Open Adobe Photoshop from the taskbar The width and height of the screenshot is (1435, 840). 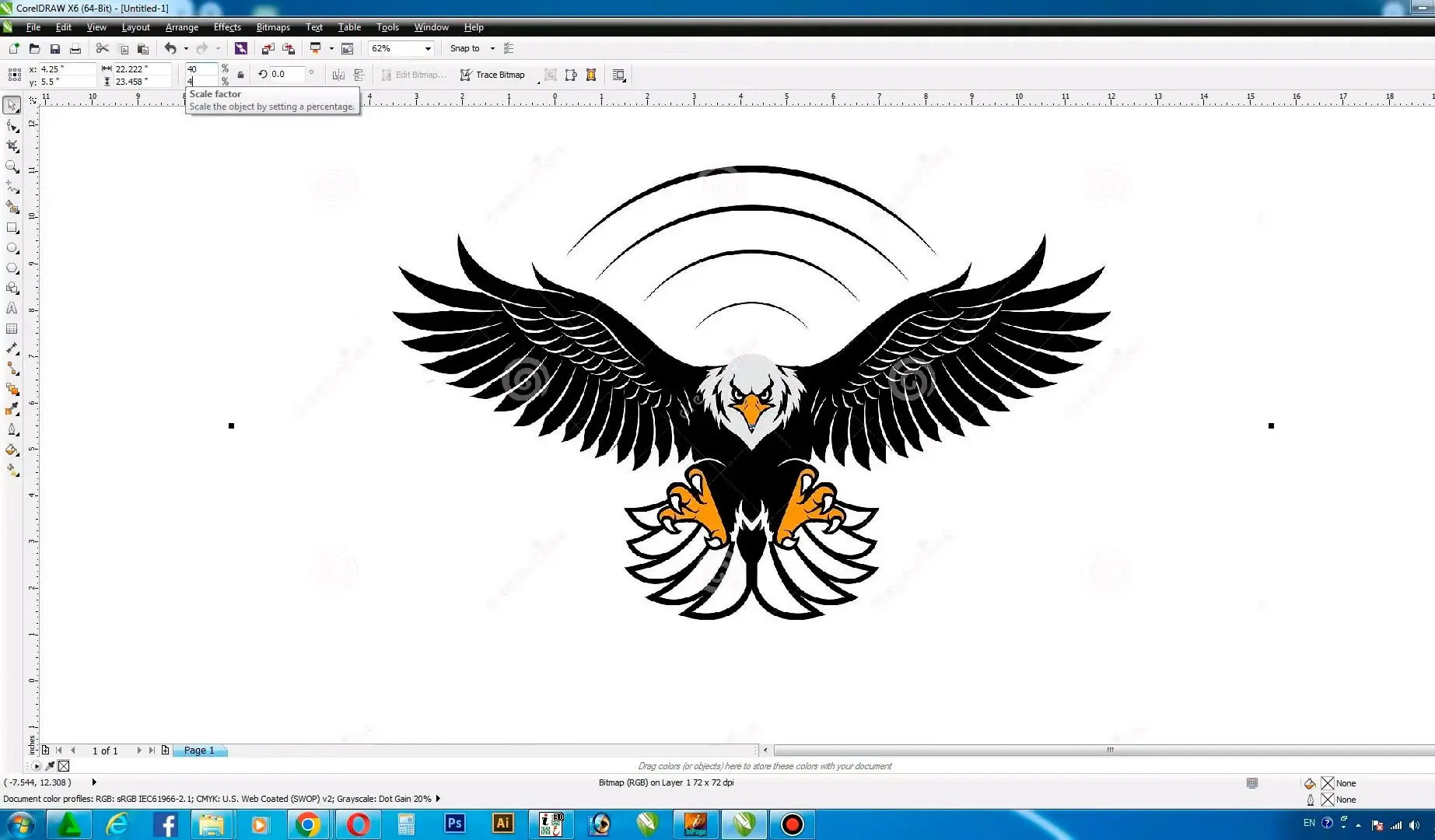pyautogui.click(x=453, y=824)
